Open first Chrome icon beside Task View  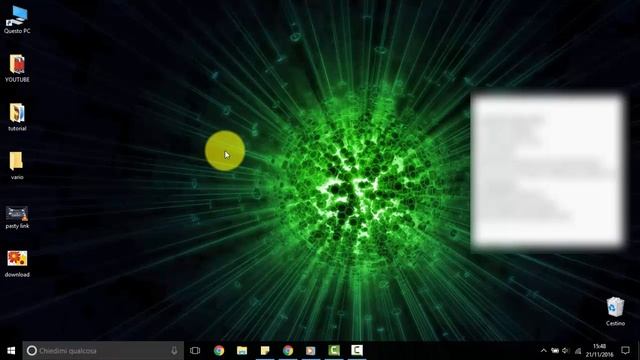[x=219, y=351]
